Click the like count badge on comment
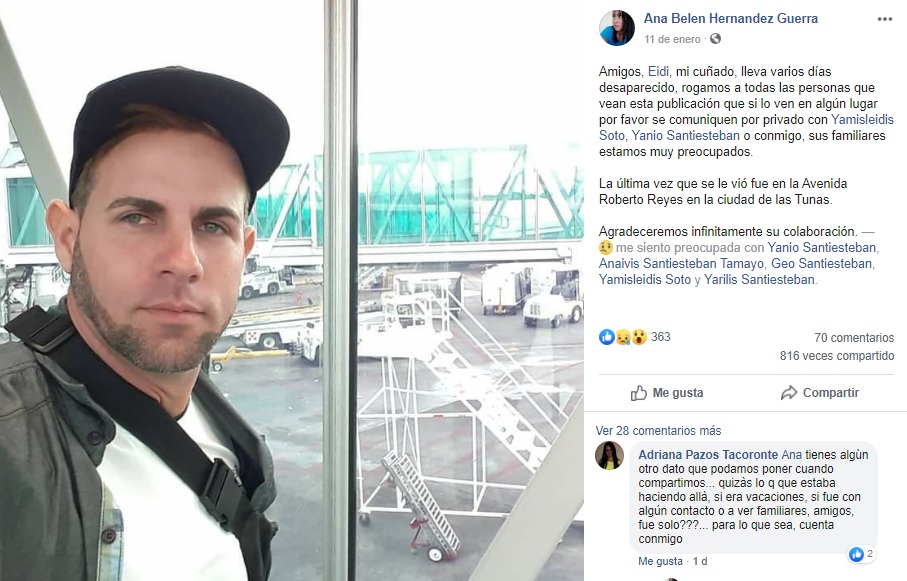The image size is (907, 581). (x=861, y=554)
